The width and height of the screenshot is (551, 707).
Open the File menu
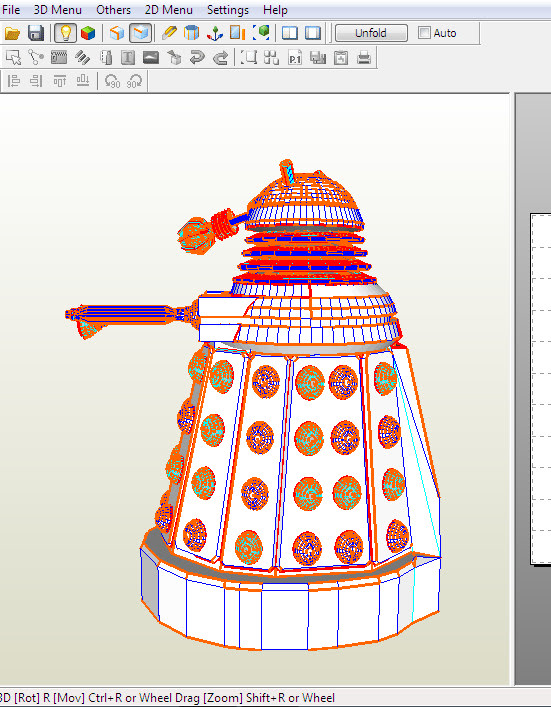pos(10,9)
